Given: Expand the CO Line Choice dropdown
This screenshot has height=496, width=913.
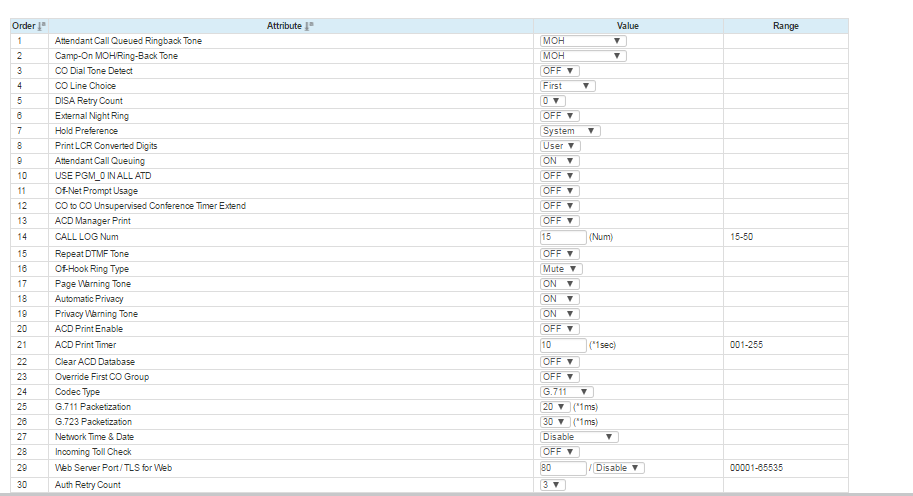Looking at the screenshot, I should [567, 86].
